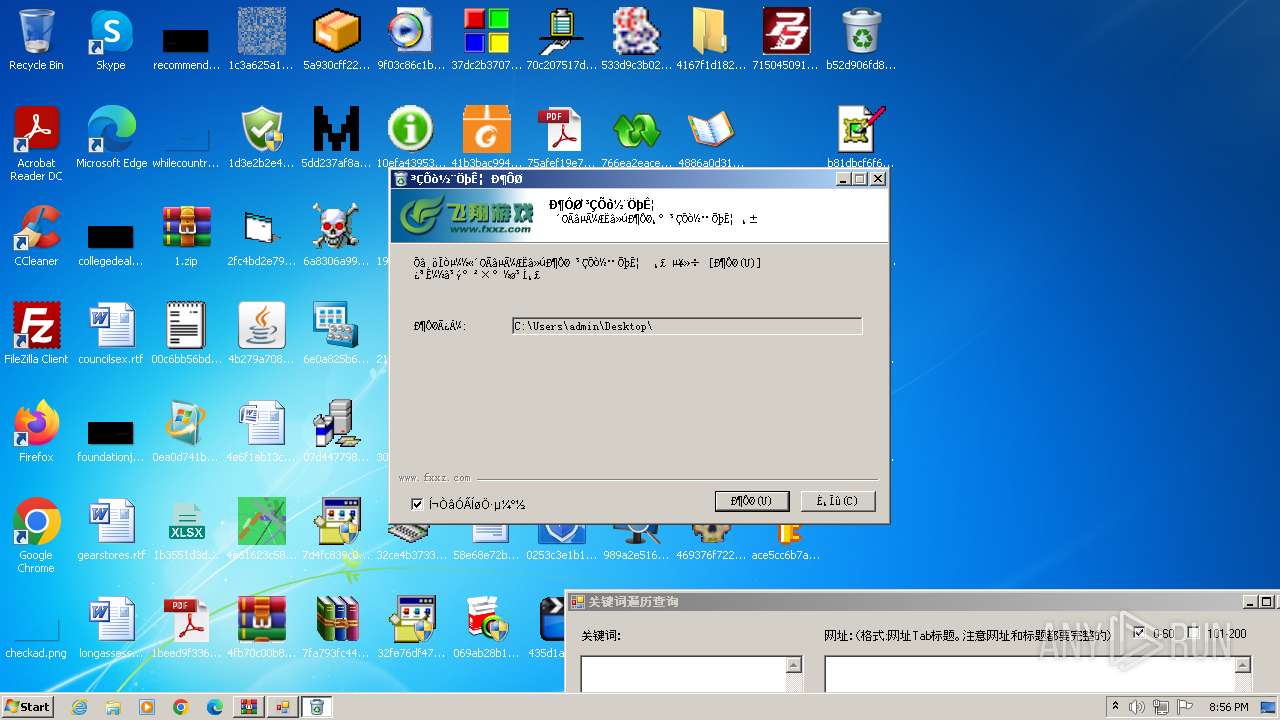Image resolution: width=1280 pixels, height=720 pixels.
Task: Select the b52d906fd8 recycle bin icon
Action: [861, 39]
